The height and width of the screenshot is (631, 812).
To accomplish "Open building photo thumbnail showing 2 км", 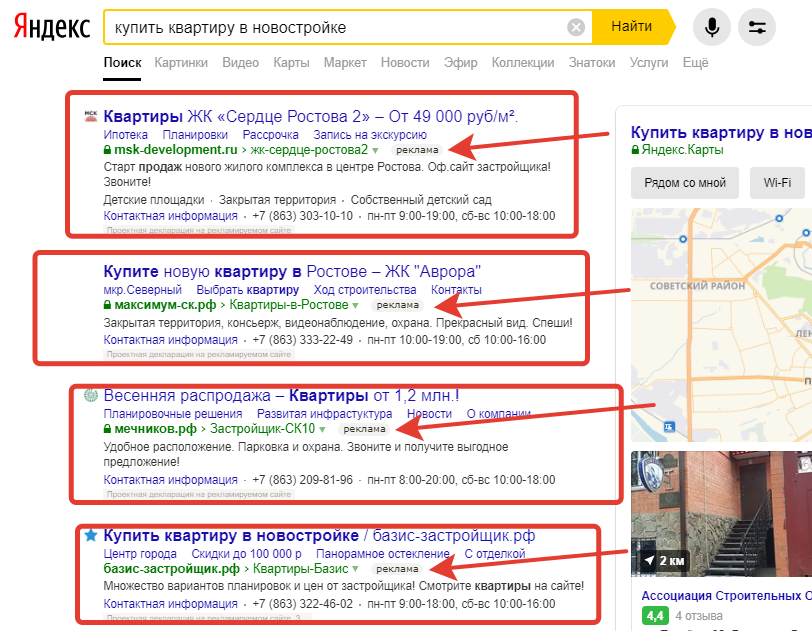I will (721, 513).
